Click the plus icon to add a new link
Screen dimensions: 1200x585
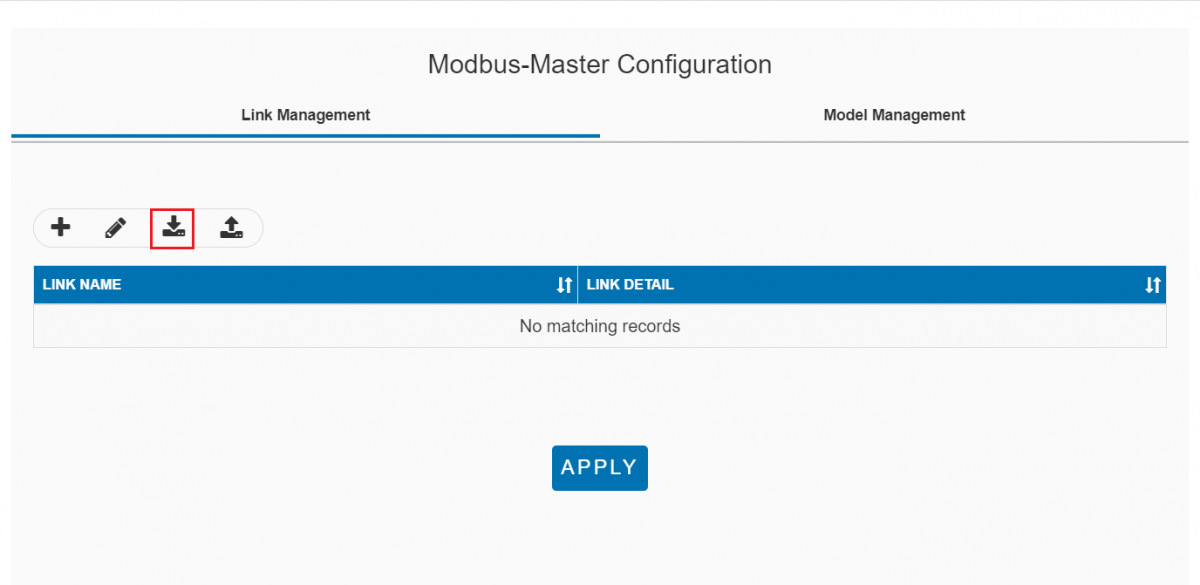point(60,228)
